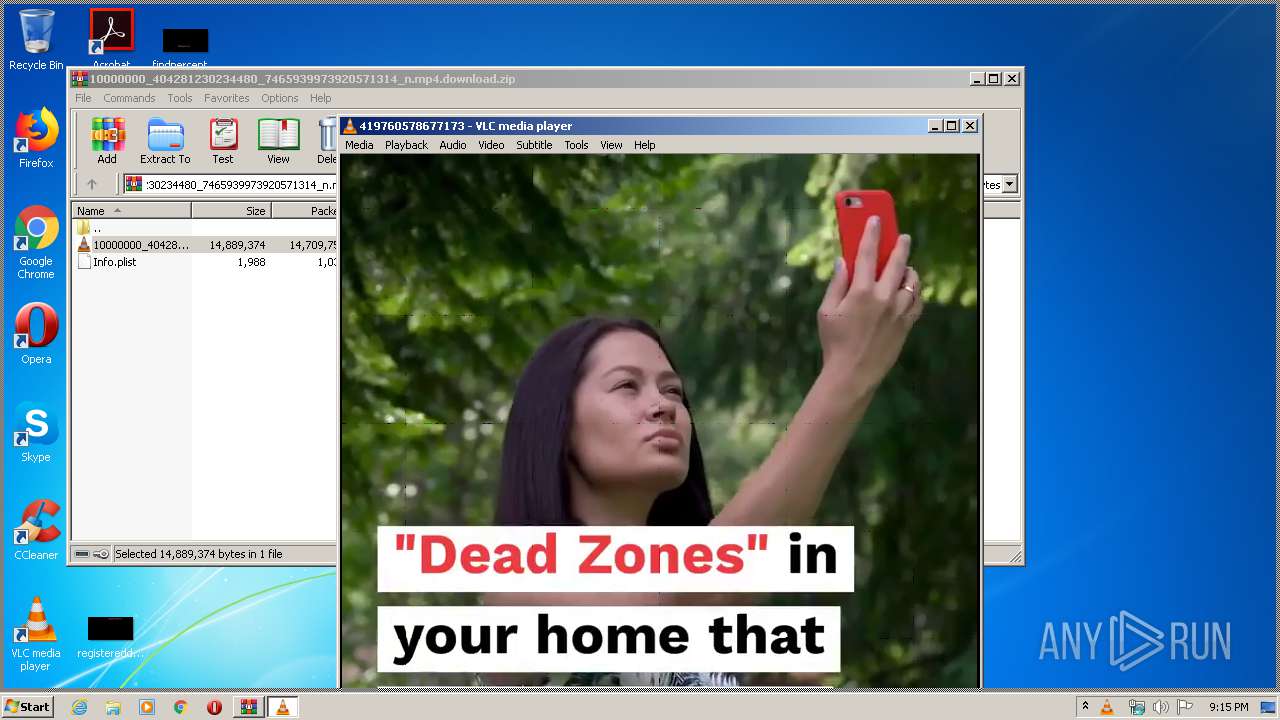Click the Extract To toolbar icon

click(x=165, y=140)
